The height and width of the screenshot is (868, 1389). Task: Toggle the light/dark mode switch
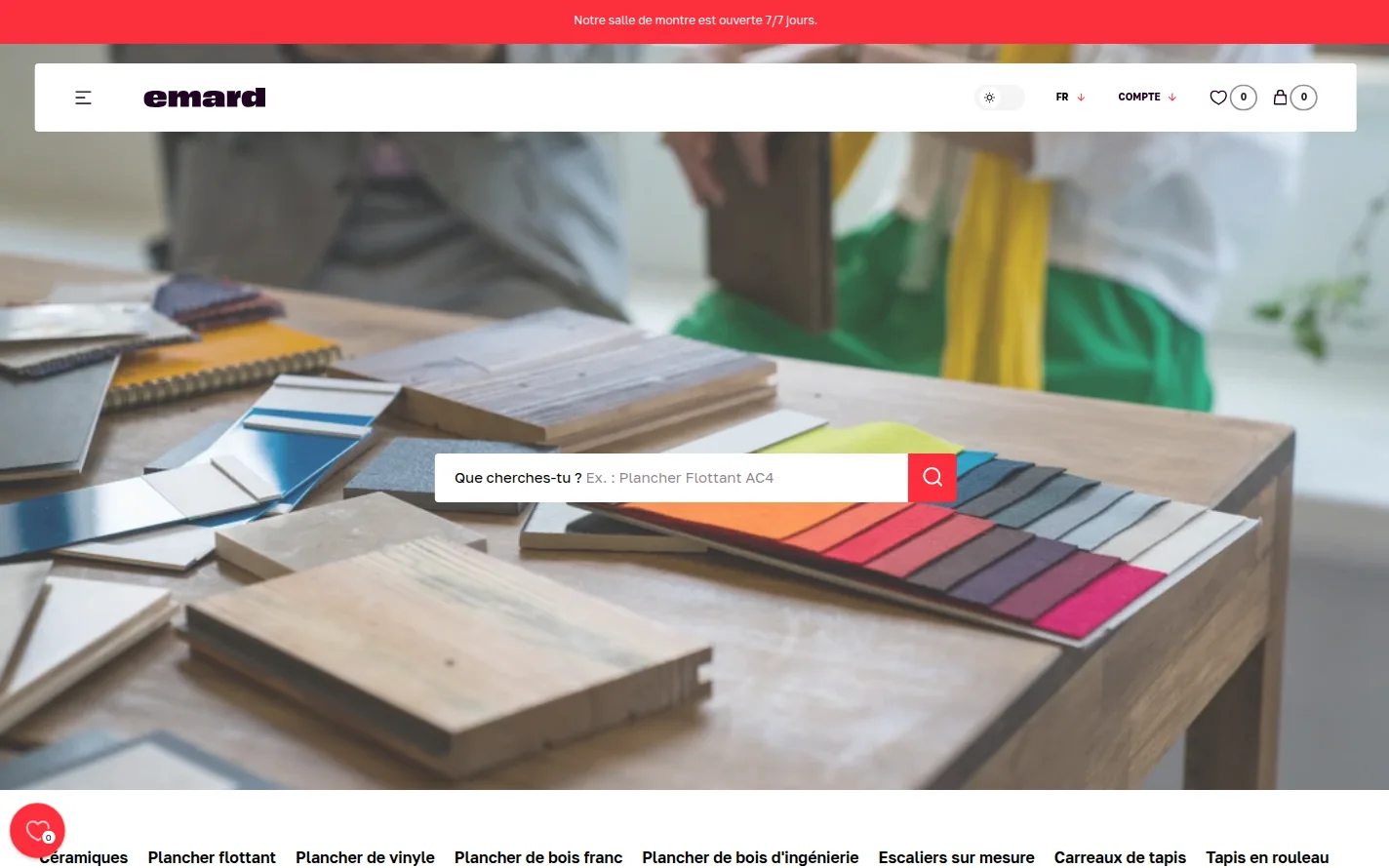click(1000, 98)
